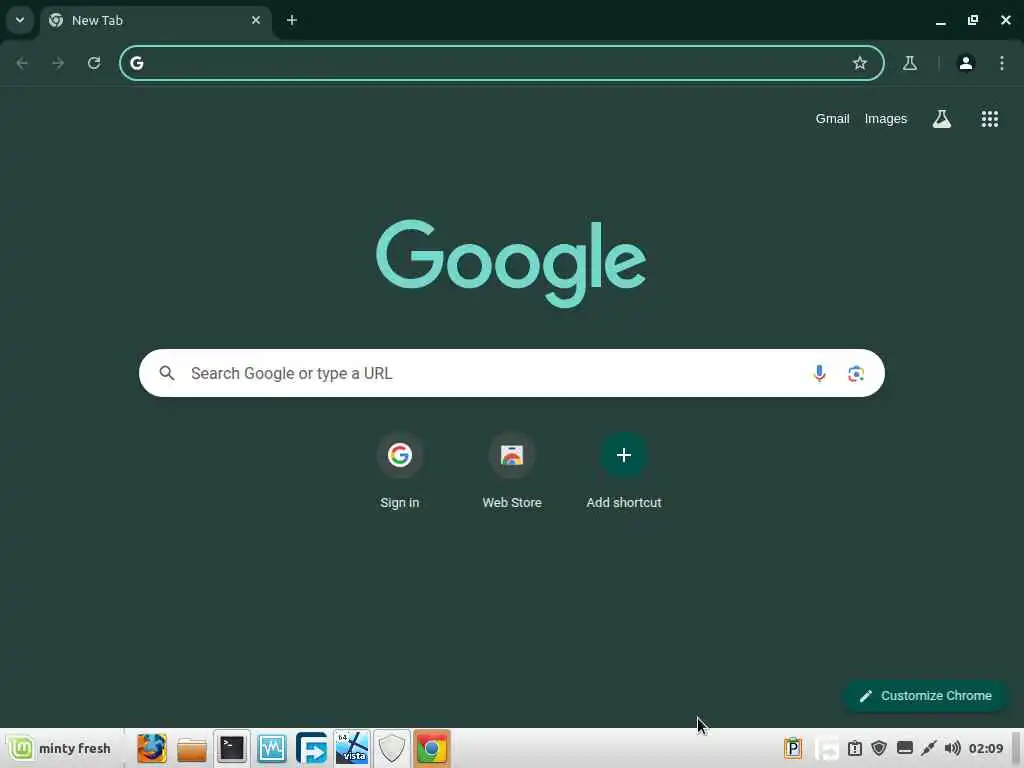1024x768 pixels.
Task: Open a new tab with plus button
Action: (292, 20)
